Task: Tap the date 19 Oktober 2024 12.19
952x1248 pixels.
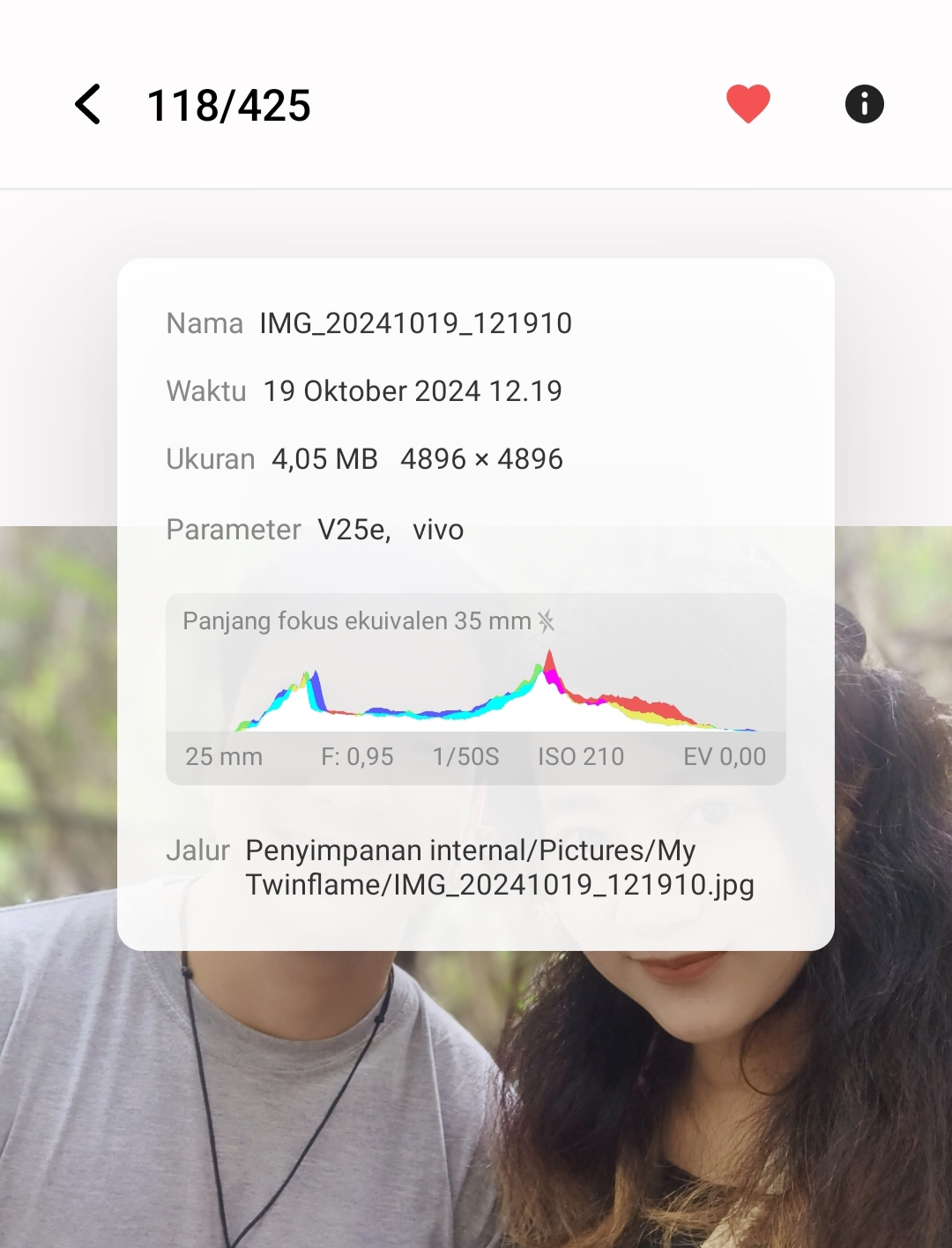Action: pyautogui.click(x=412, y=391)
